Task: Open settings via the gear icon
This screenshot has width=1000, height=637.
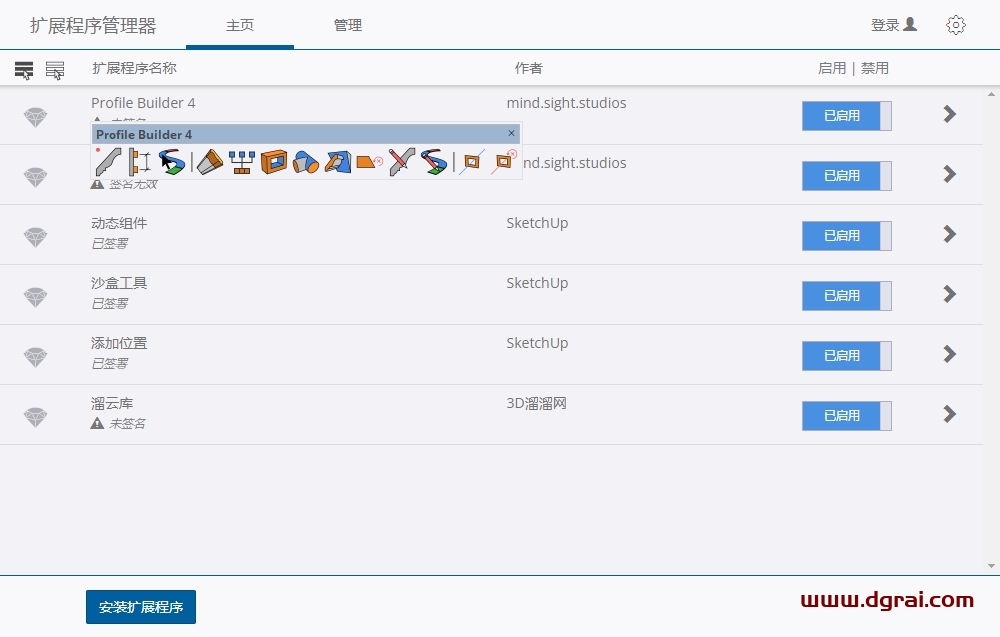Action: [x=955, y=25]
